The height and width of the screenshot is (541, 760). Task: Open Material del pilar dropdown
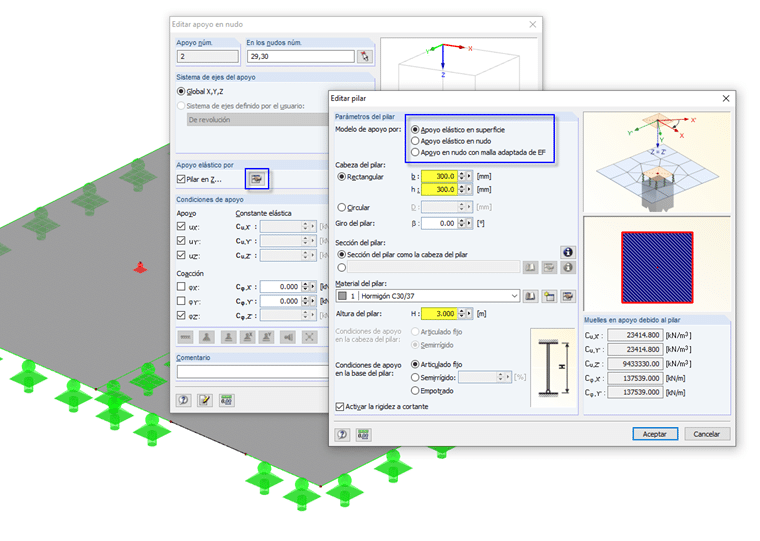(514, 296)
